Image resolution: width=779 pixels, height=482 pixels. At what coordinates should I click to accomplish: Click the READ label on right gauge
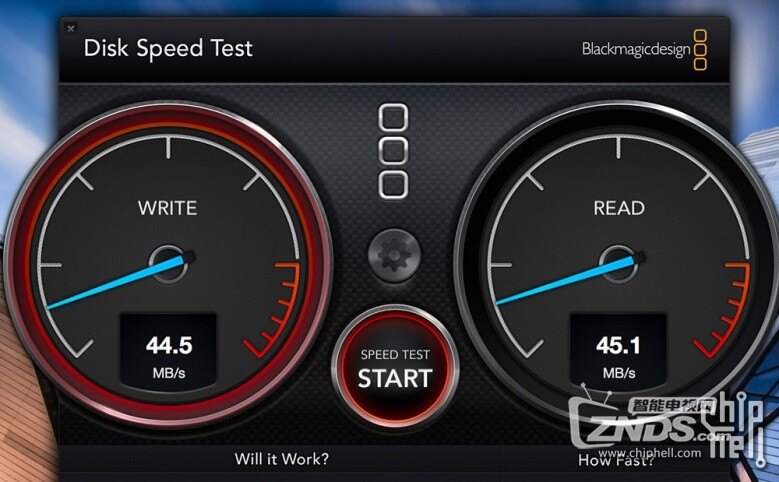click(619, 208)
